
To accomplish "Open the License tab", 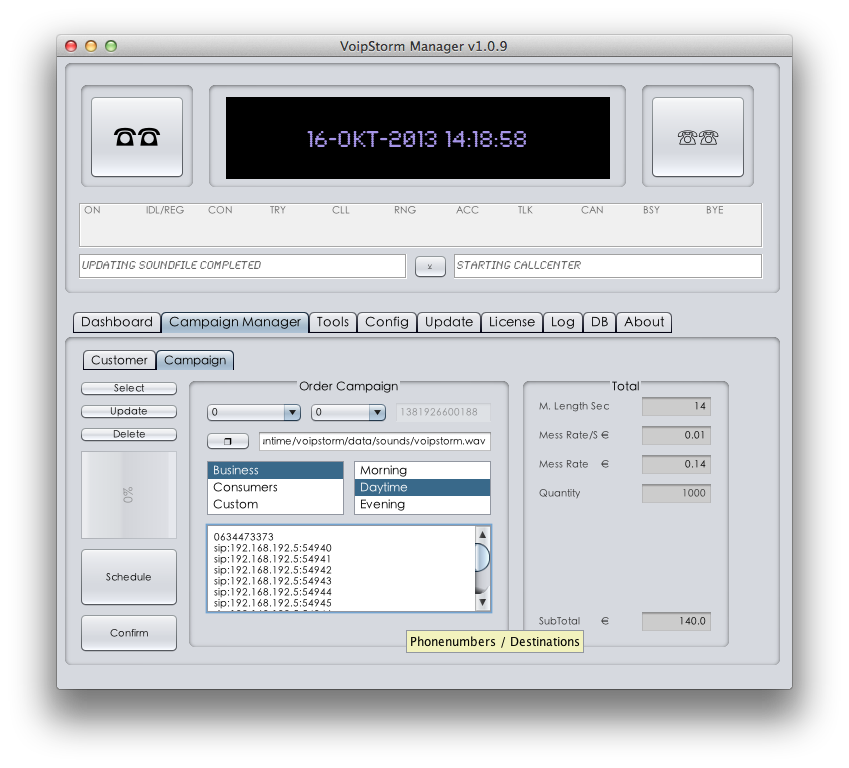I will tap(511, 322).
